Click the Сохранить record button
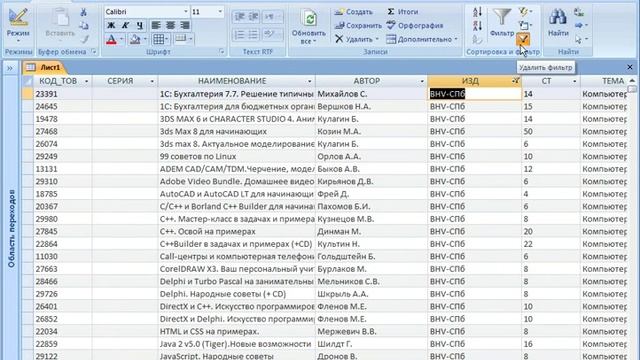Screen dimensions: 640x360 (x=358, y=25)
